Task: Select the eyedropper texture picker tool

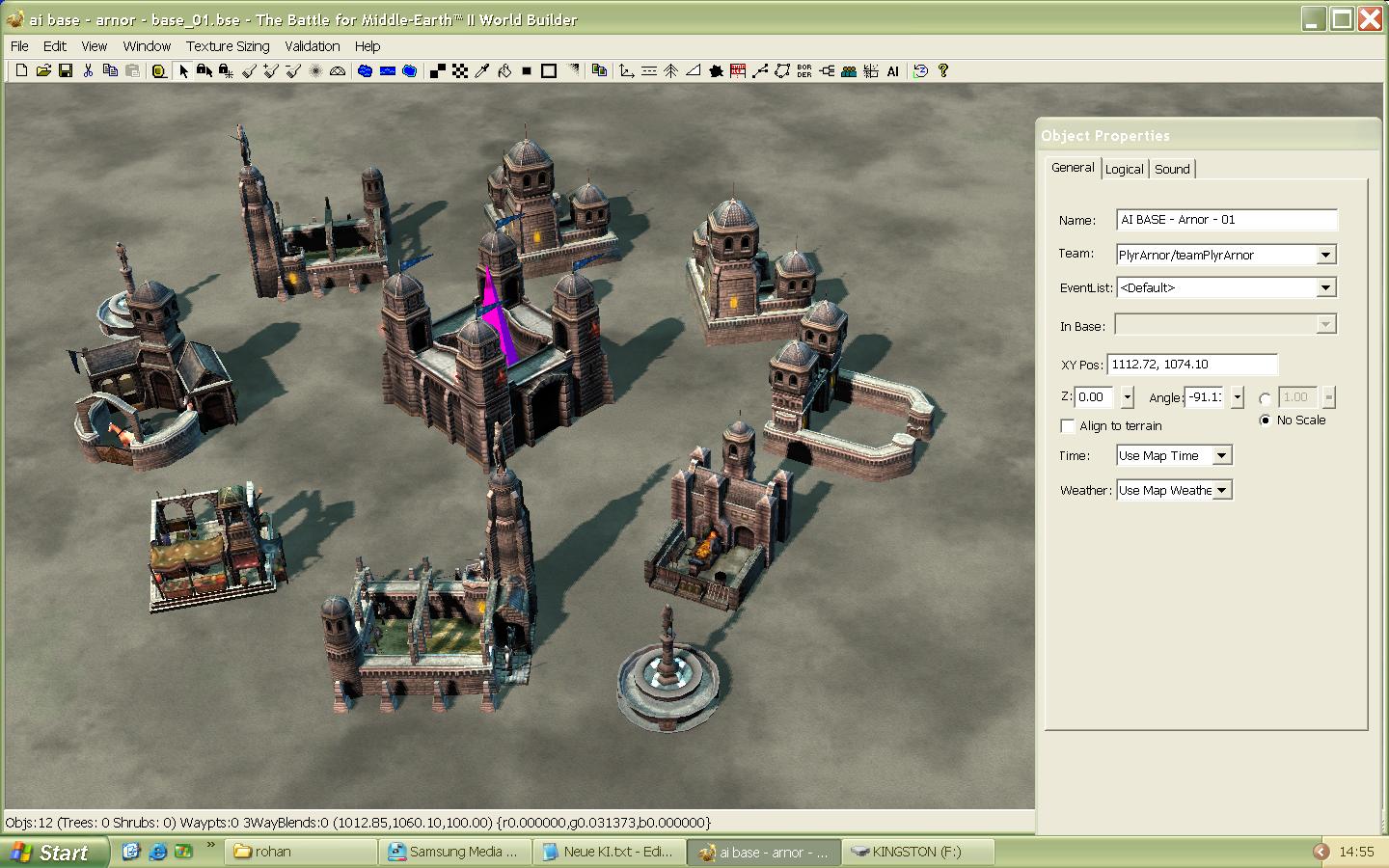Action: (x=482, y=70)
